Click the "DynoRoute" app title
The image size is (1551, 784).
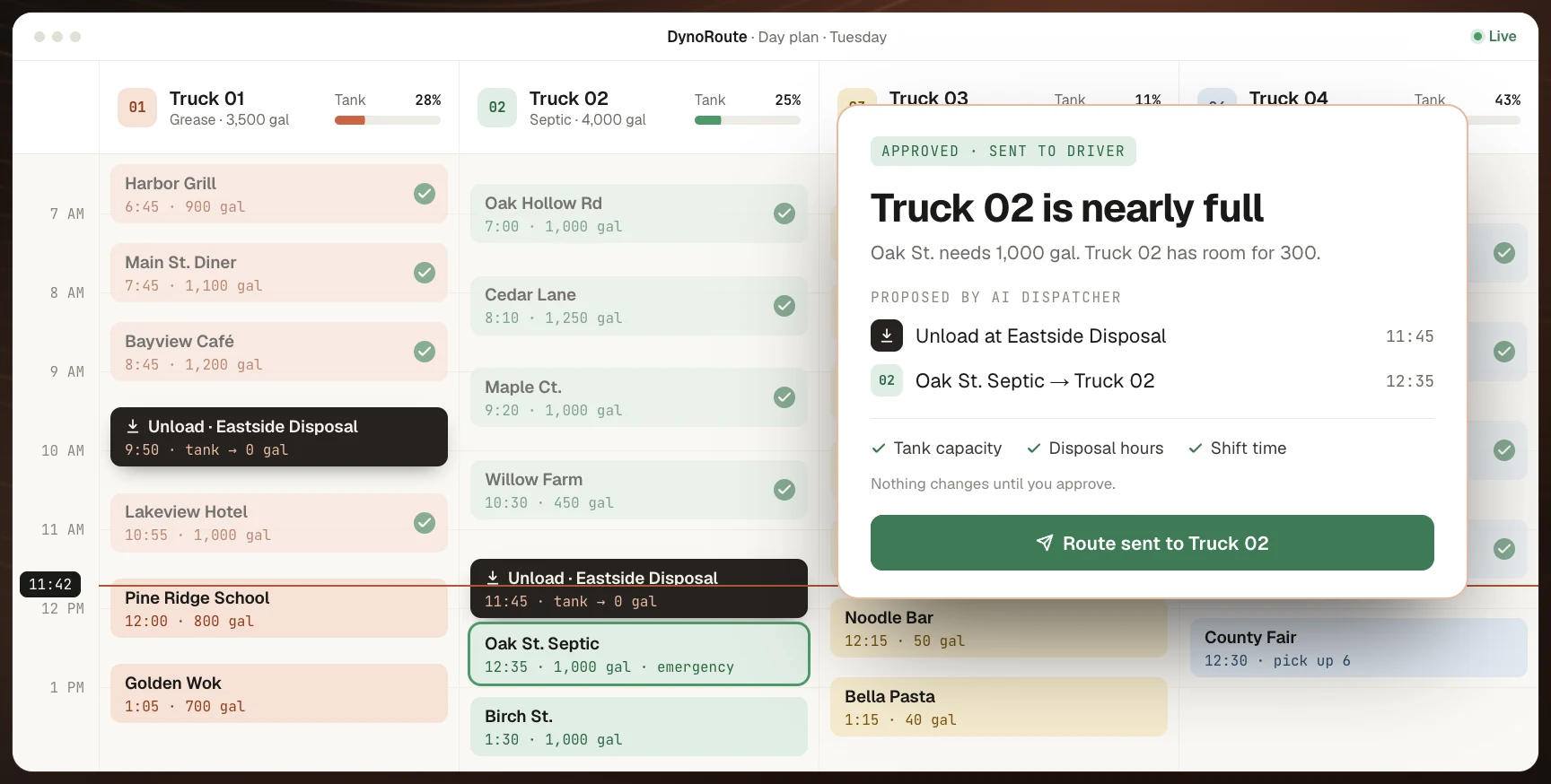(x=707, y=37)
